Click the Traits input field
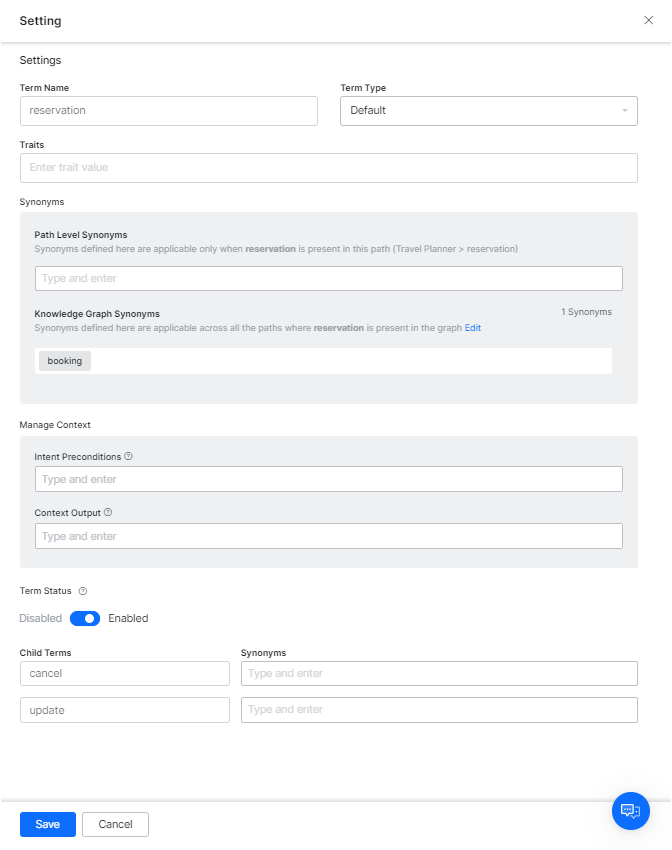The image size is (672, 850). click(328, 167)
